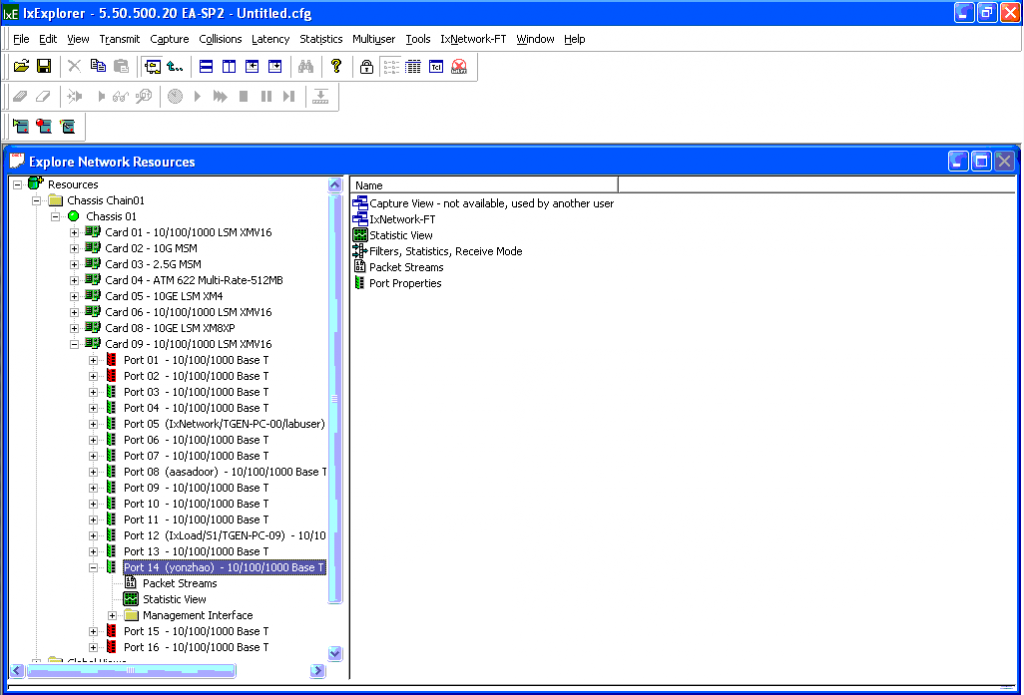Open Statistic View in right pane
The image size is (1024, 695).
(400, 235)
